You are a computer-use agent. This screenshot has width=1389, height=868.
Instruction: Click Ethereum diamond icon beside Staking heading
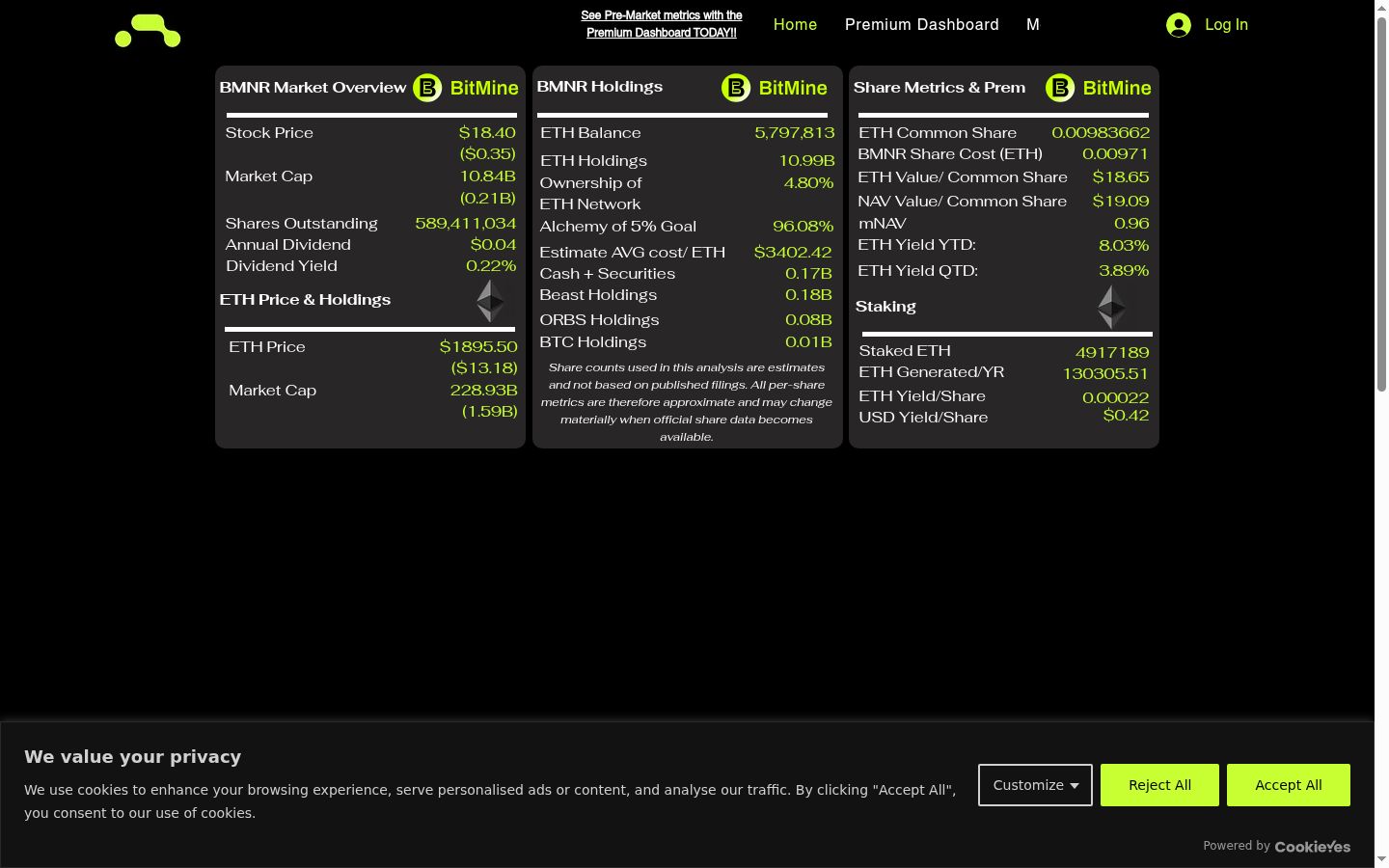[1112, 307]
